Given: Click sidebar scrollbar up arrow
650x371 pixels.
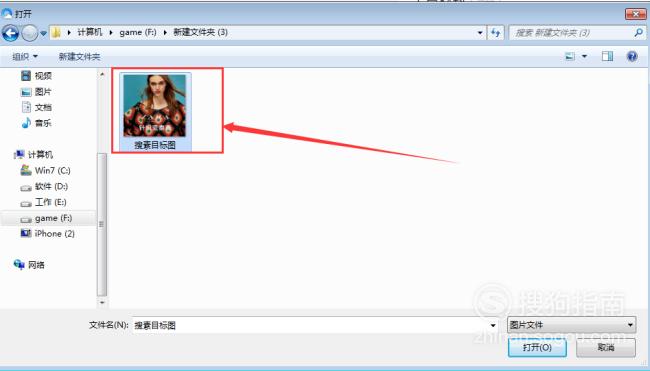Looking at the screenshot, I should (102, 74).
